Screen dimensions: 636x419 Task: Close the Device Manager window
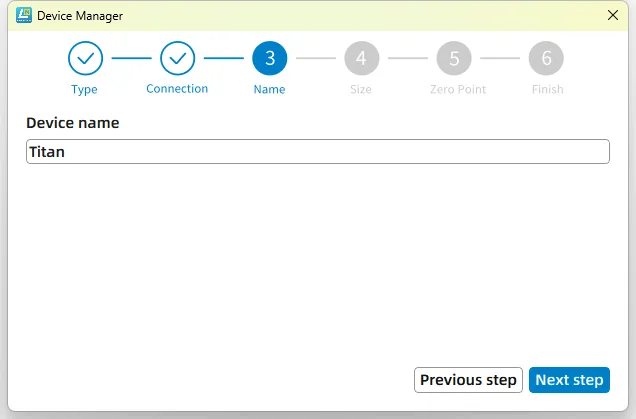click(613, 15)
